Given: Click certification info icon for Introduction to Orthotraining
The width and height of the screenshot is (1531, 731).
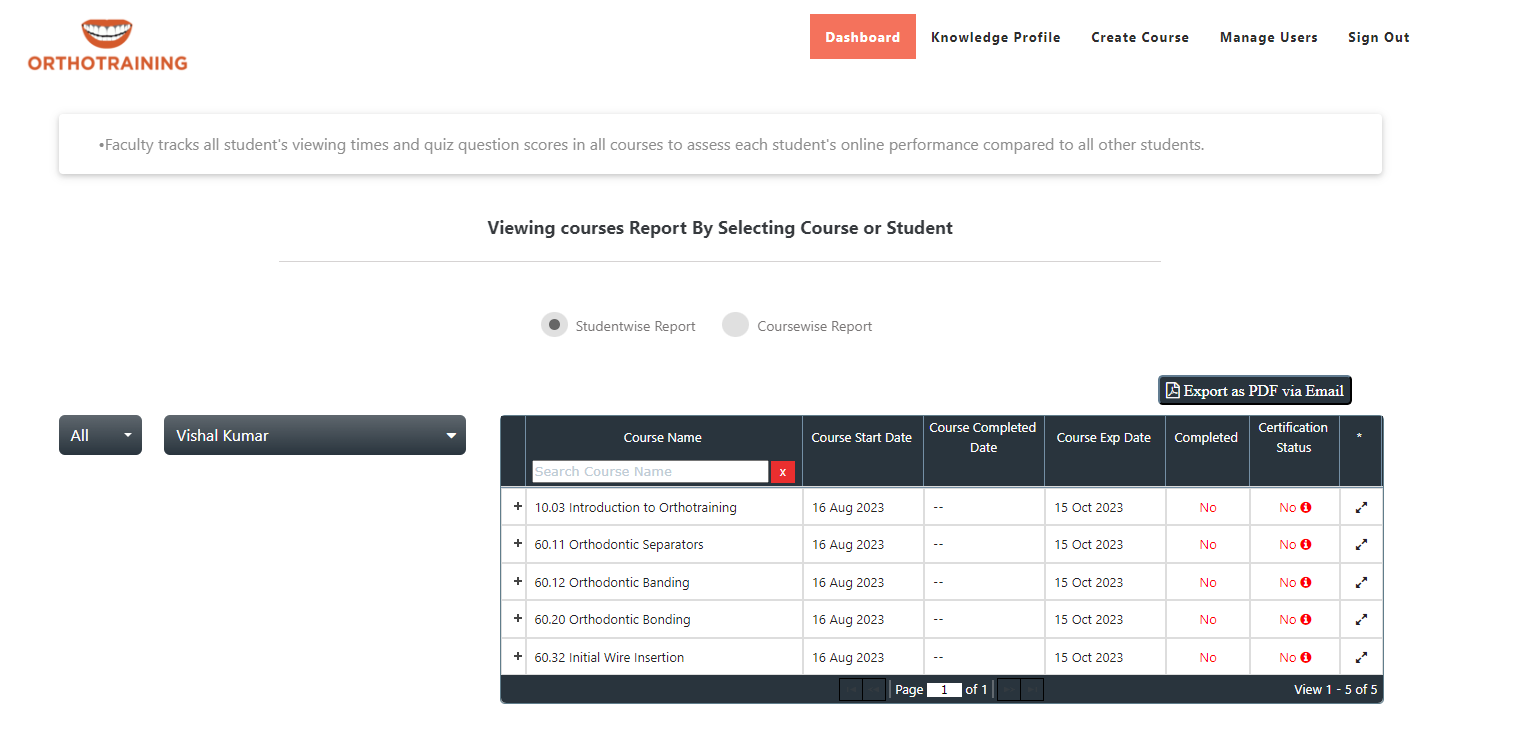Looking at the screenshot, I should (1306, 508).
